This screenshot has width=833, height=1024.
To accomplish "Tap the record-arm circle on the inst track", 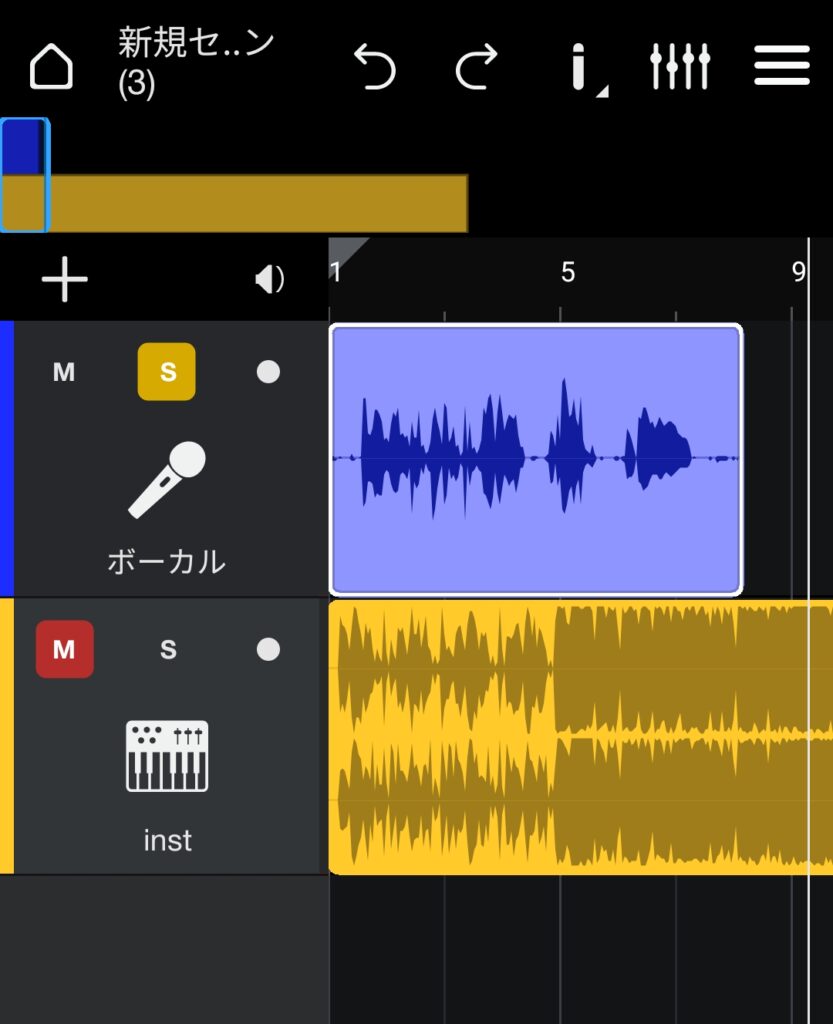I will [267, 649].
